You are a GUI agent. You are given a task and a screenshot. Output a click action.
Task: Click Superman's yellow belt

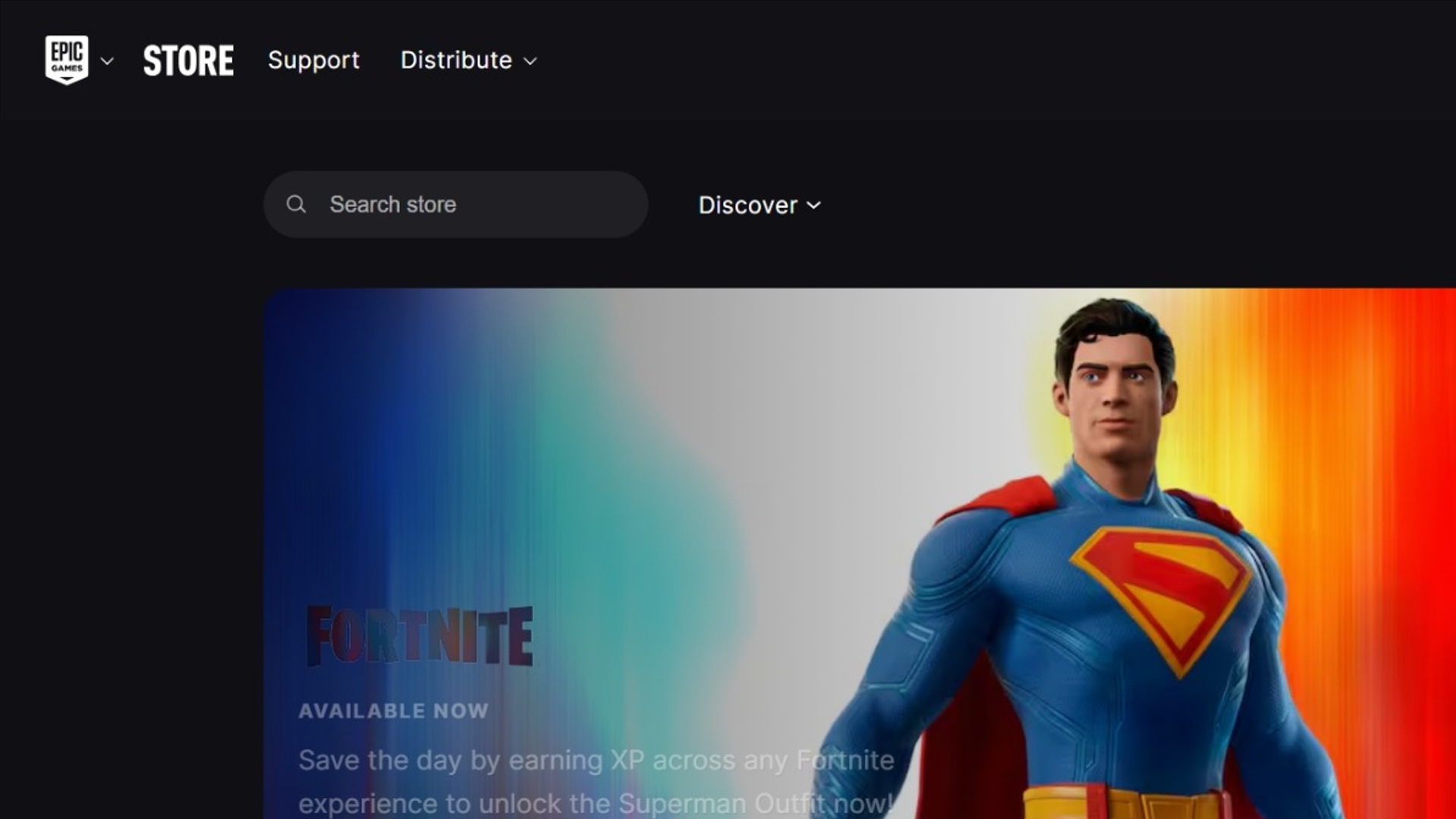click(x=1123, y=805)
